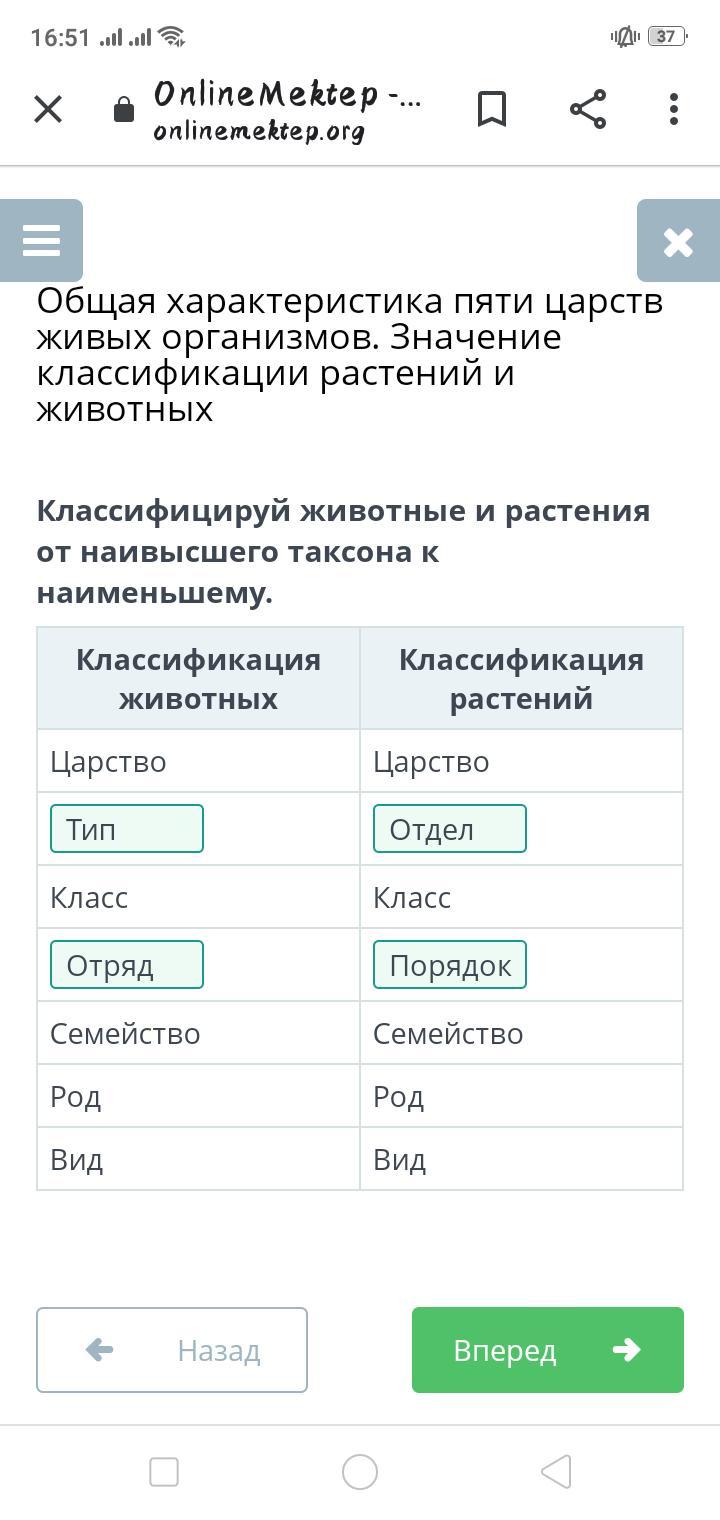Select the Порядок answer box

pos(450,965)
